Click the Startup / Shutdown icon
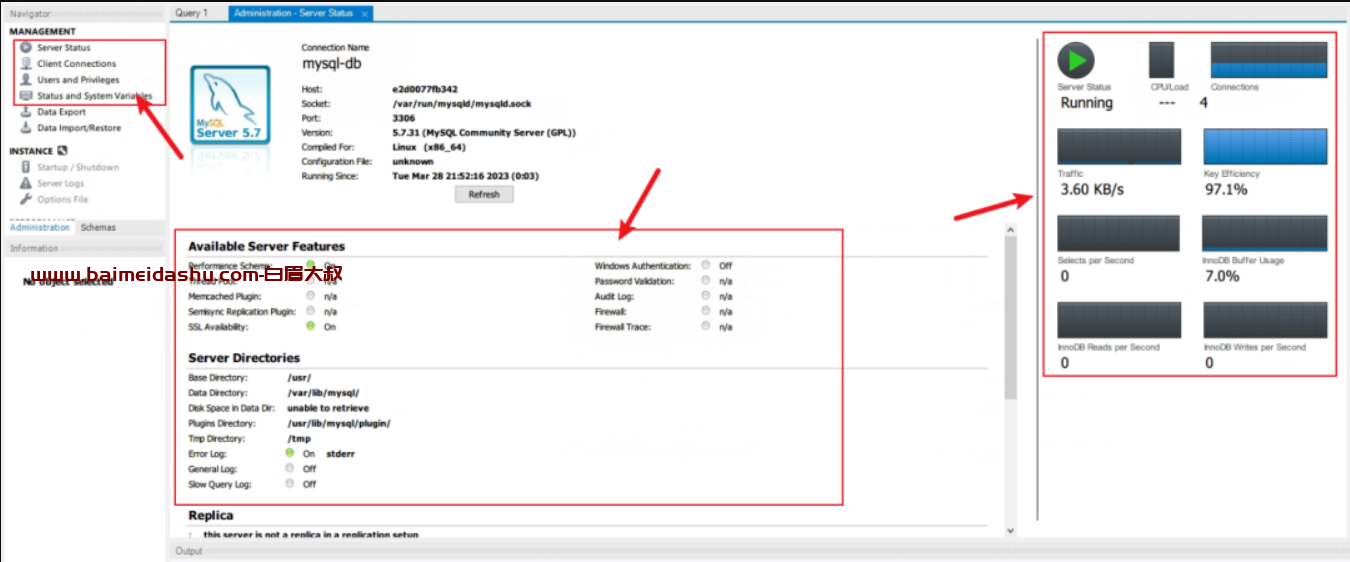1350x562 pixels. coord(26,167)
